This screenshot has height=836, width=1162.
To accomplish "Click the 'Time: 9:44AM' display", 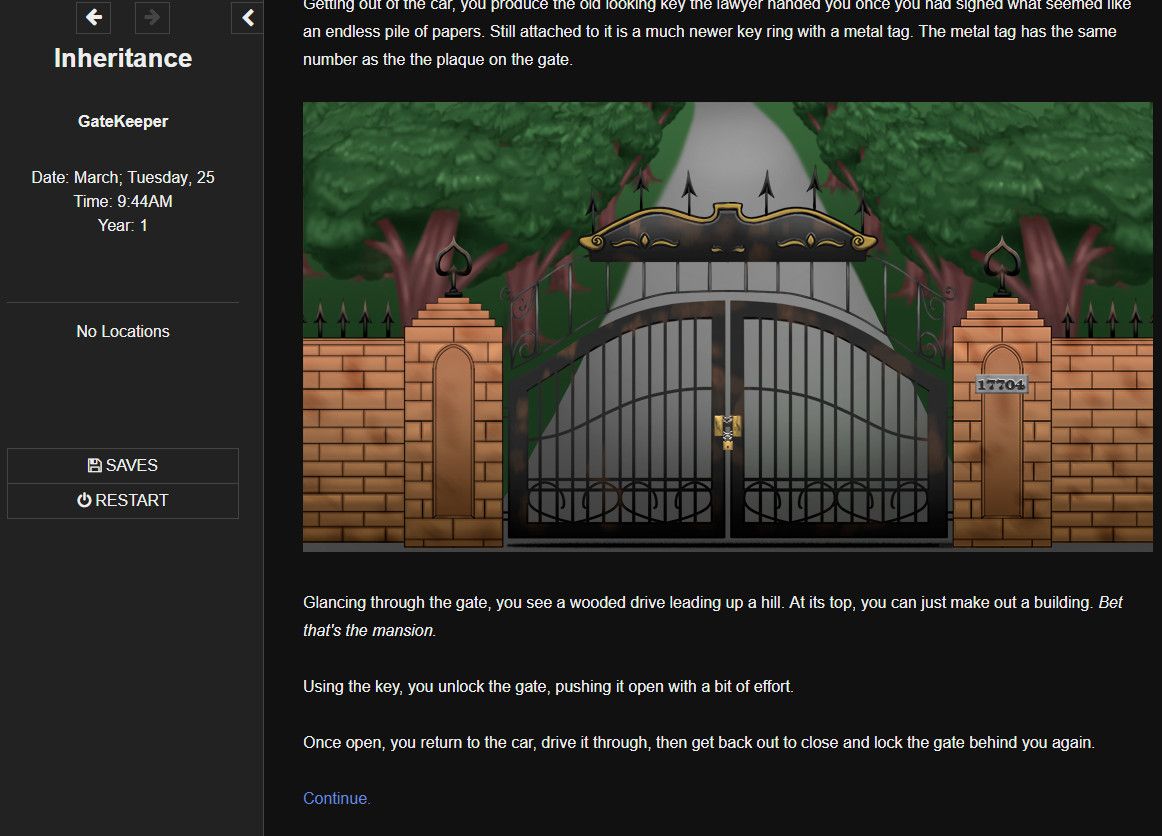I will pyautogui.click(x=122, y=201).
